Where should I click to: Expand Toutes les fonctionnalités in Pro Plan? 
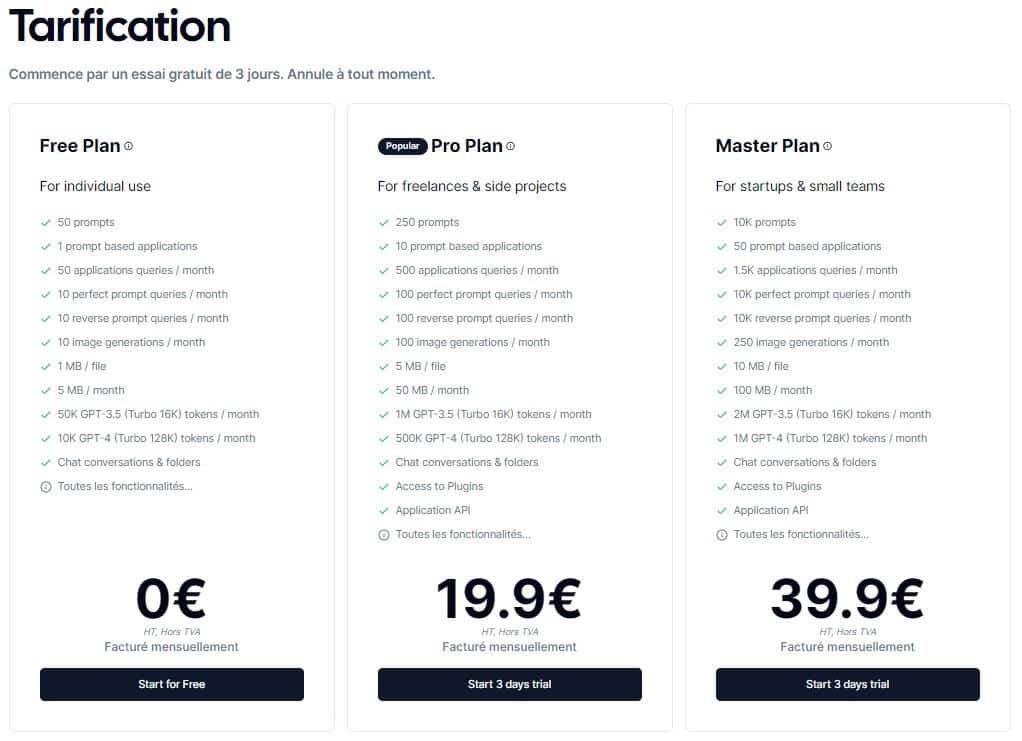coord(462,535)
